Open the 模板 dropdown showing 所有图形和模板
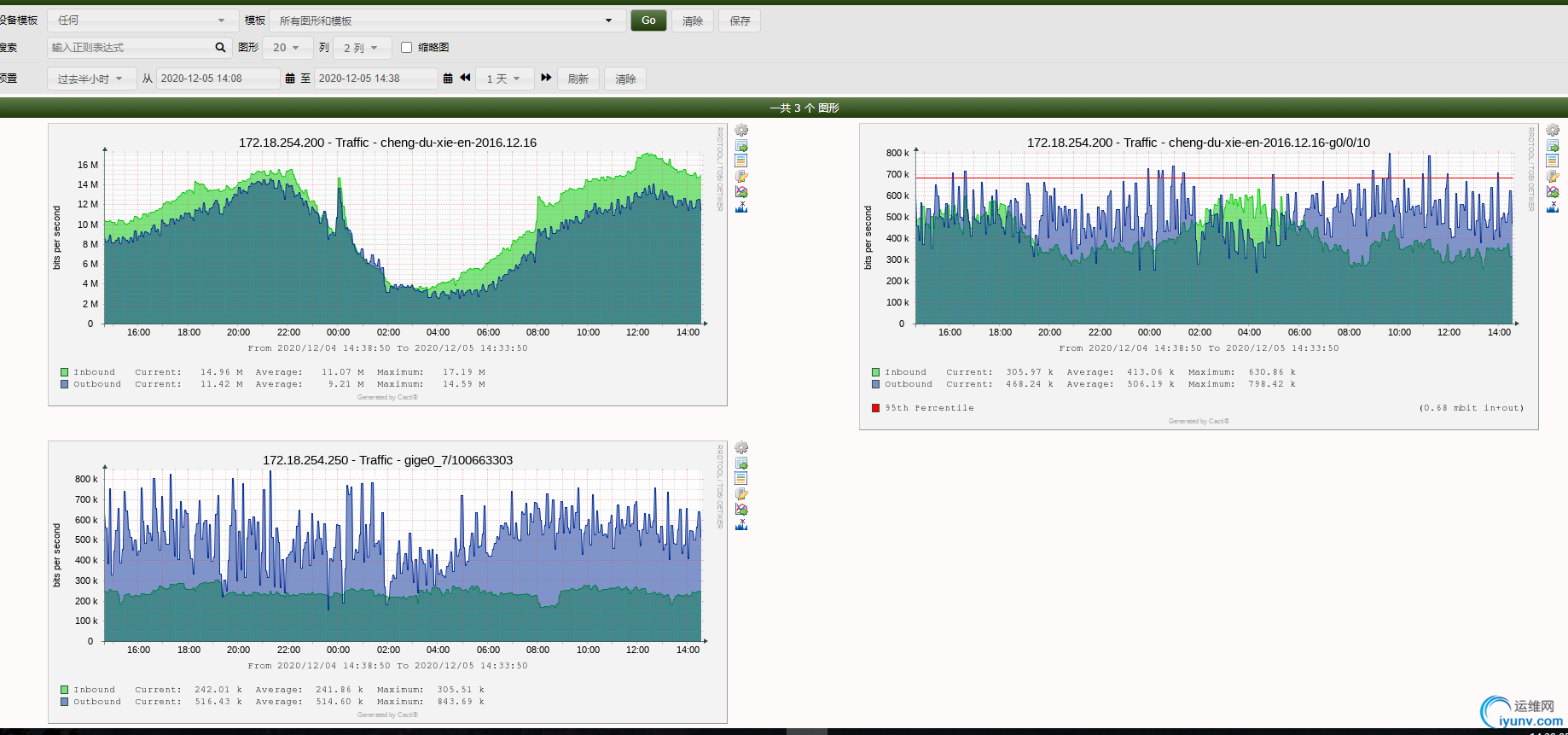The image size is (1568, 735). (446, 20)
